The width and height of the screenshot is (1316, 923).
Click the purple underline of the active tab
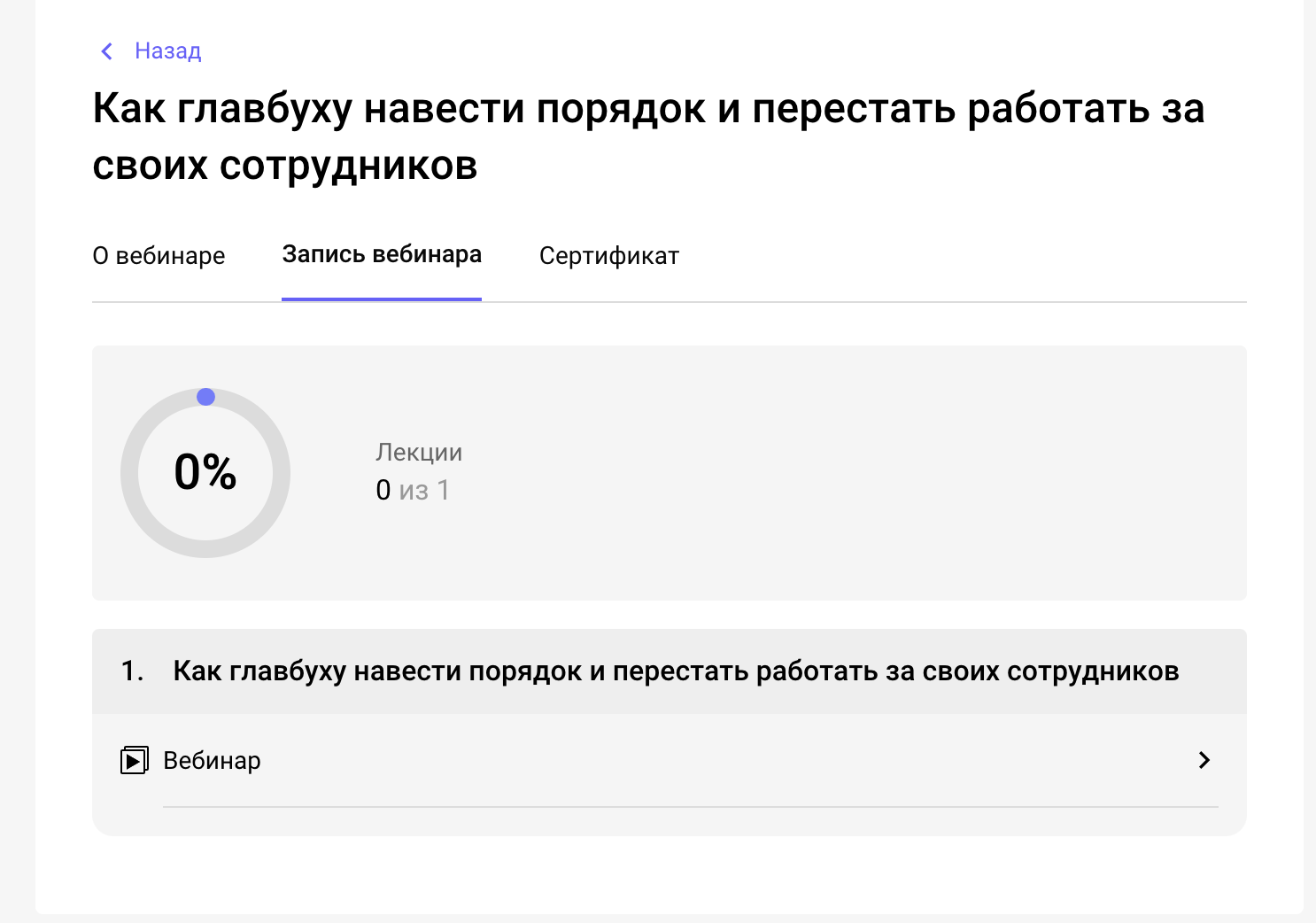tap(382, 299)
